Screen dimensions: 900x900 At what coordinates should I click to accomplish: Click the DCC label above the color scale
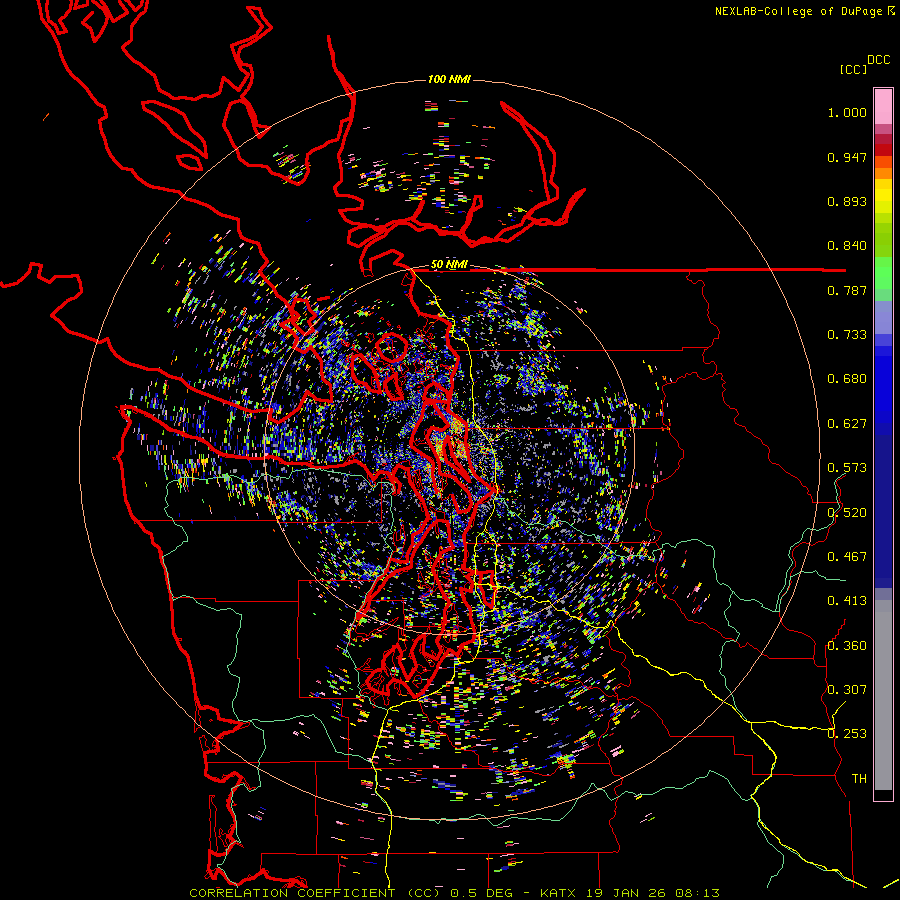(879, 60)
